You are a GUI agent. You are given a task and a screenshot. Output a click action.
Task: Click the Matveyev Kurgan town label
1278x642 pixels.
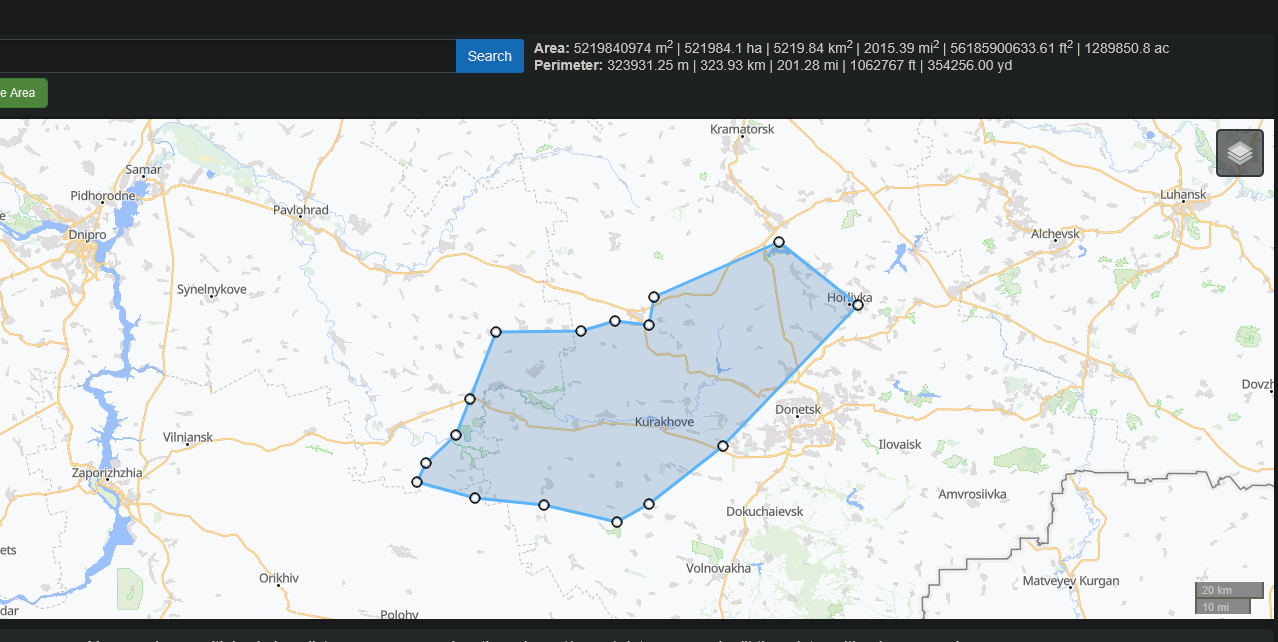tap(1071, 581)
